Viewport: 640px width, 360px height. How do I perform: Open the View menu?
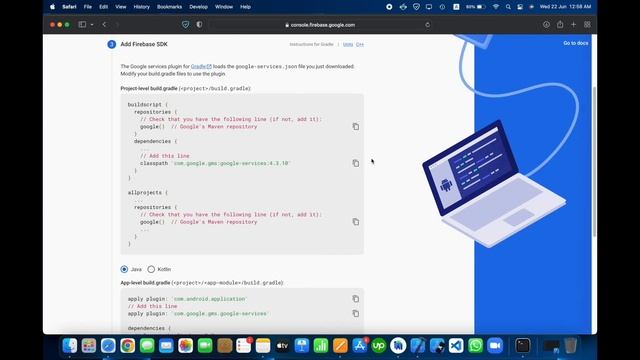click(120, 7)
